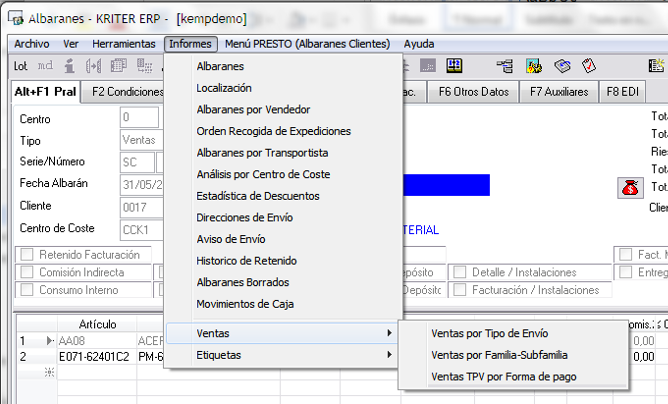Switch to the F6 Otros Datos tab
Image resolution: width=668 pixels, height=404 pixels.
[x=473, y=92]
